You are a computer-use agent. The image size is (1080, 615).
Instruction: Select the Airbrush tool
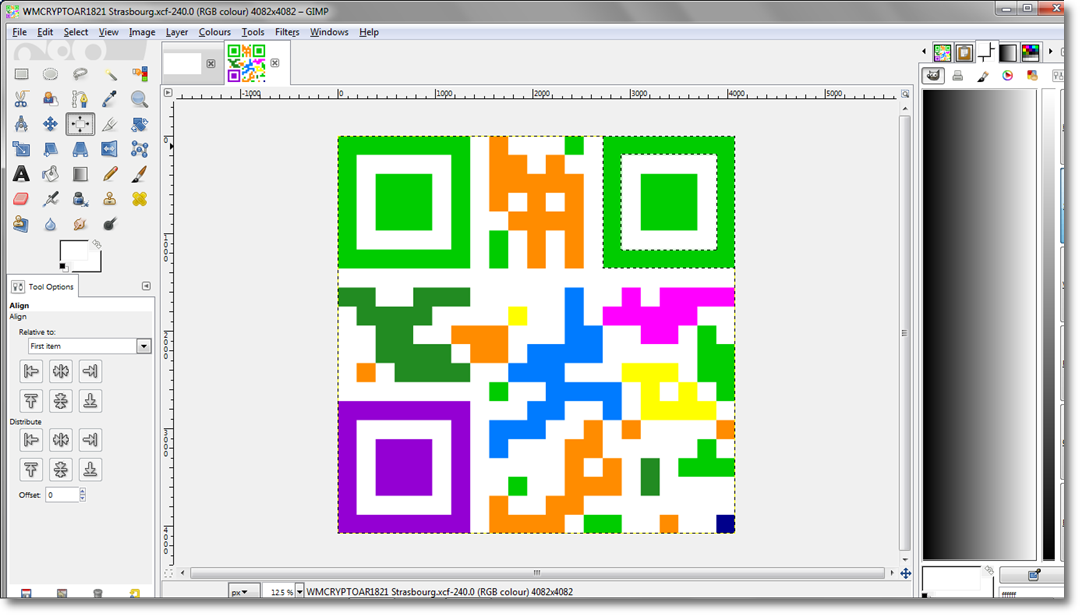coord(50,199)
